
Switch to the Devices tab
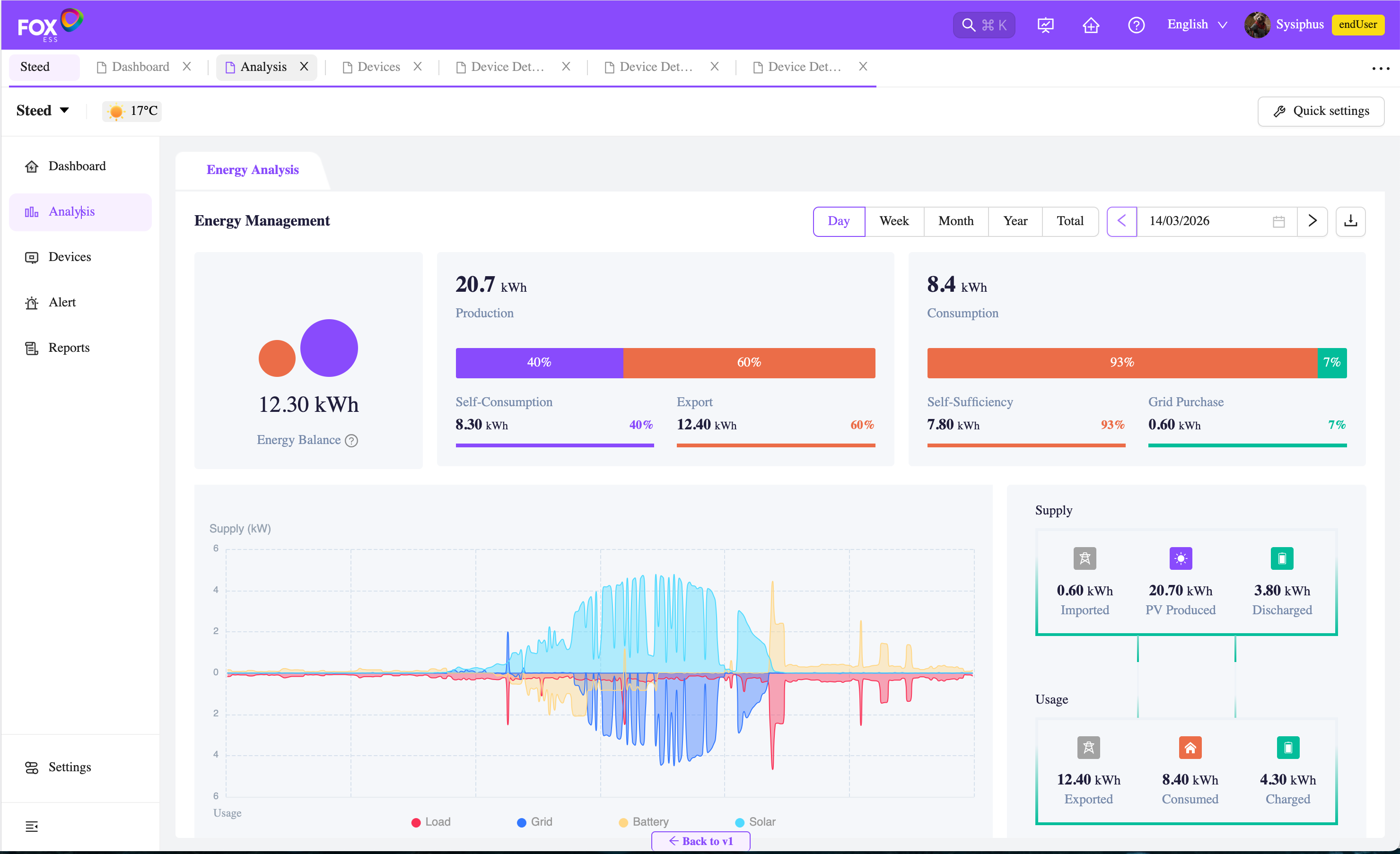pyautogui.click(x=378, y=67)
